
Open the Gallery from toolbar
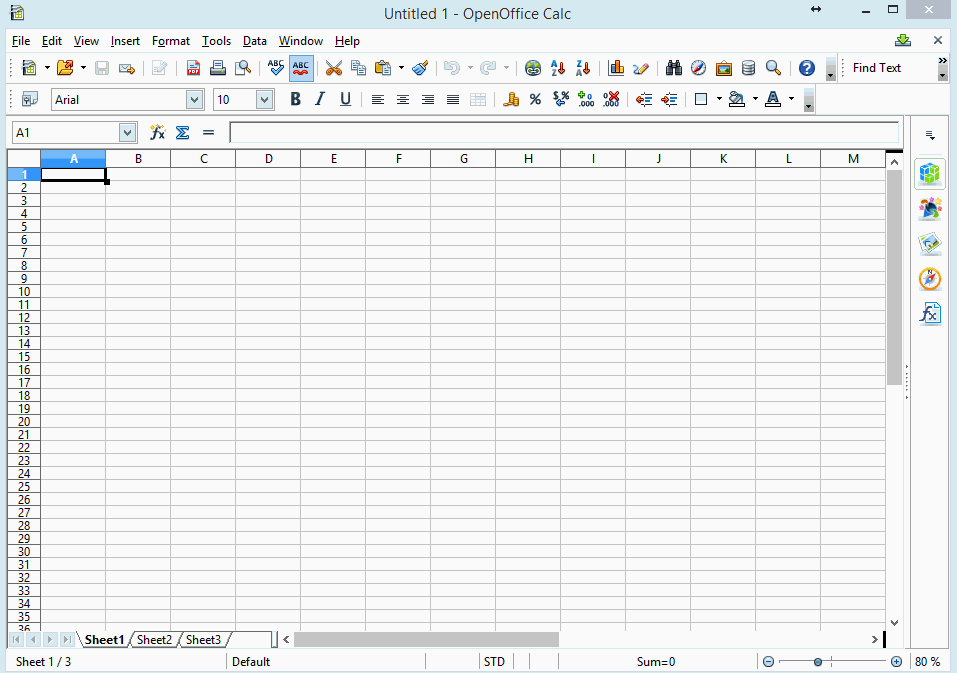(x=724, y=68)
